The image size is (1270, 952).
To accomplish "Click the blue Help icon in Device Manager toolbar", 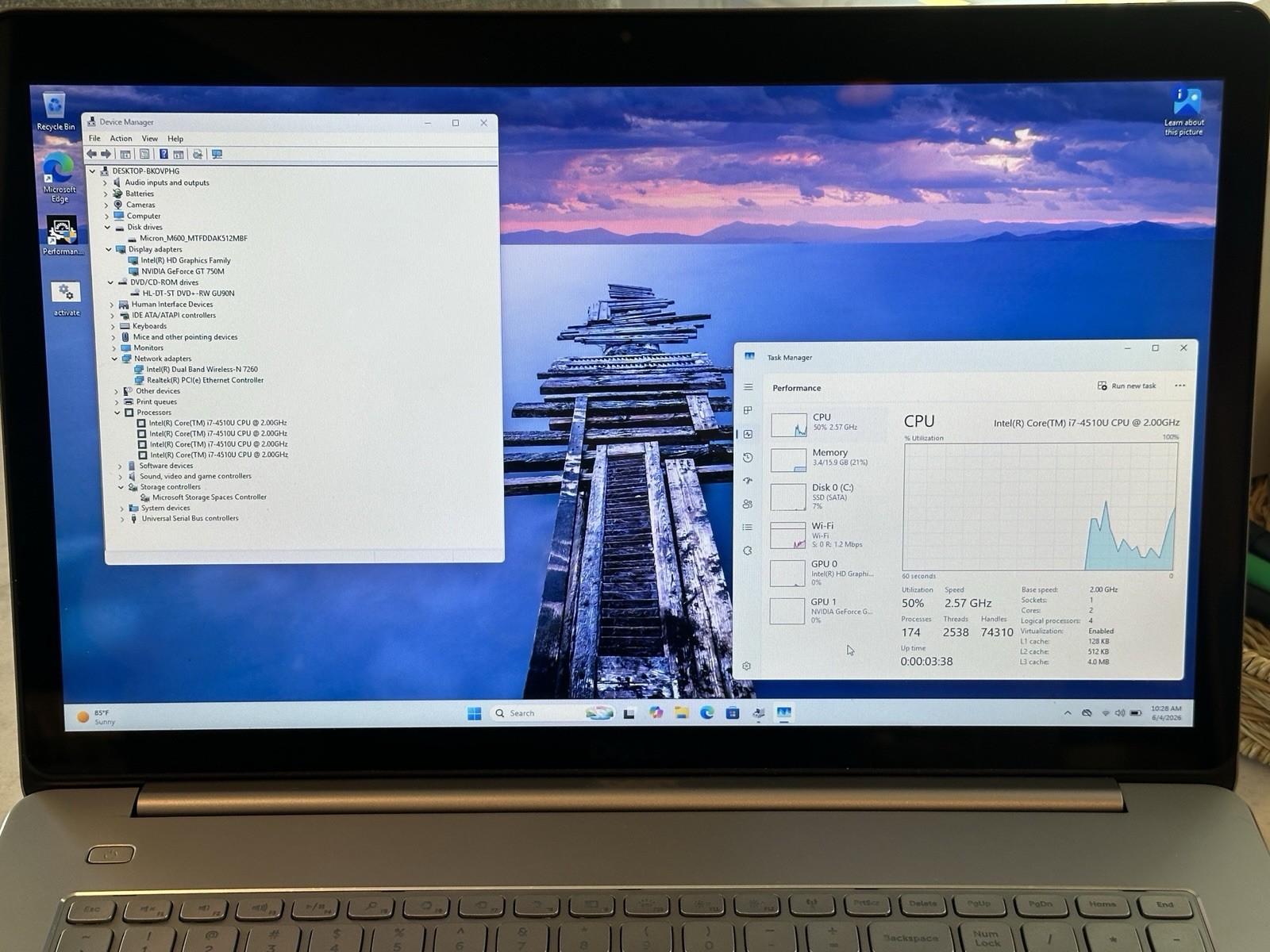I will click(164, 154).
